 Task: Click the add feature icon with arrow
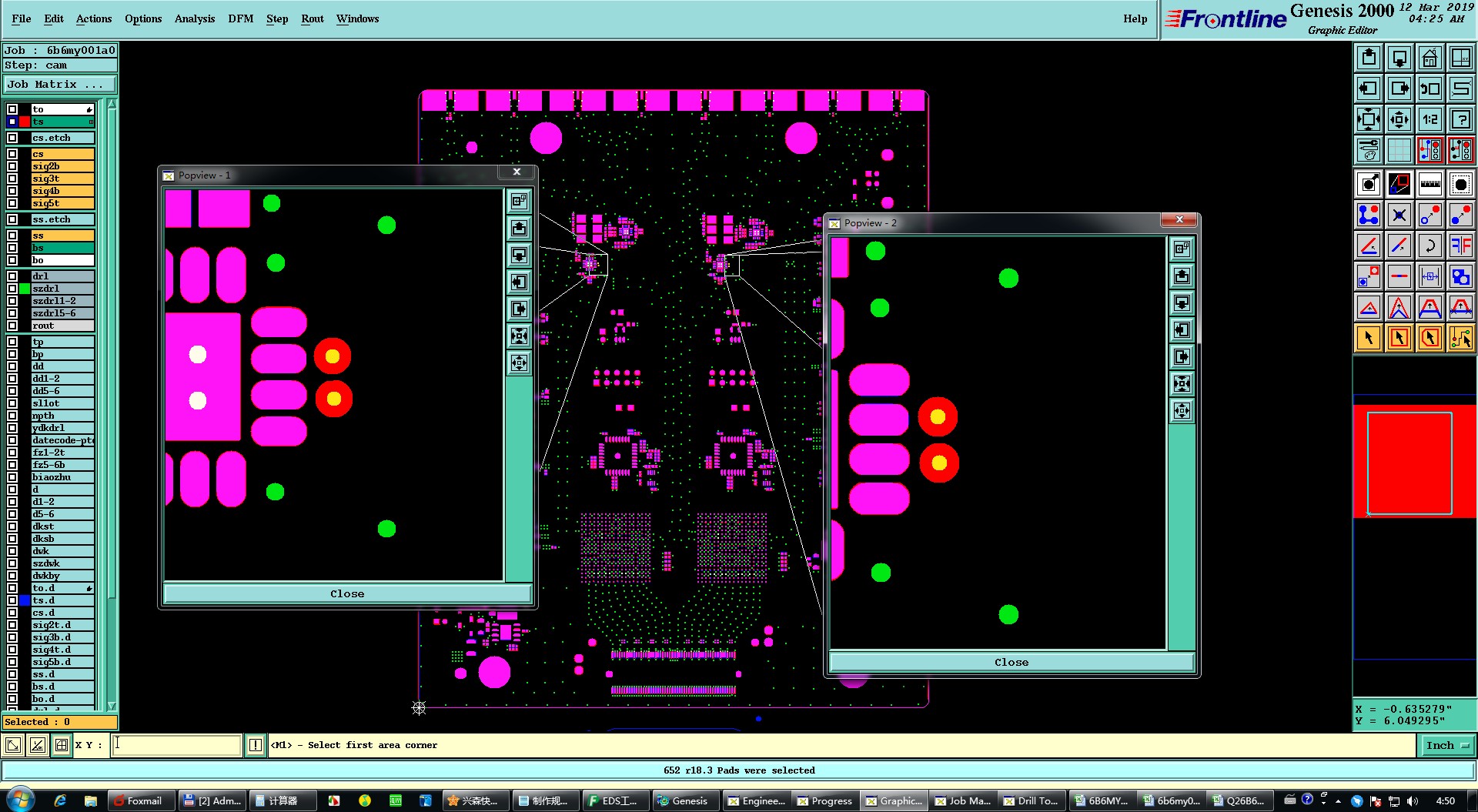pos(1369,184)
